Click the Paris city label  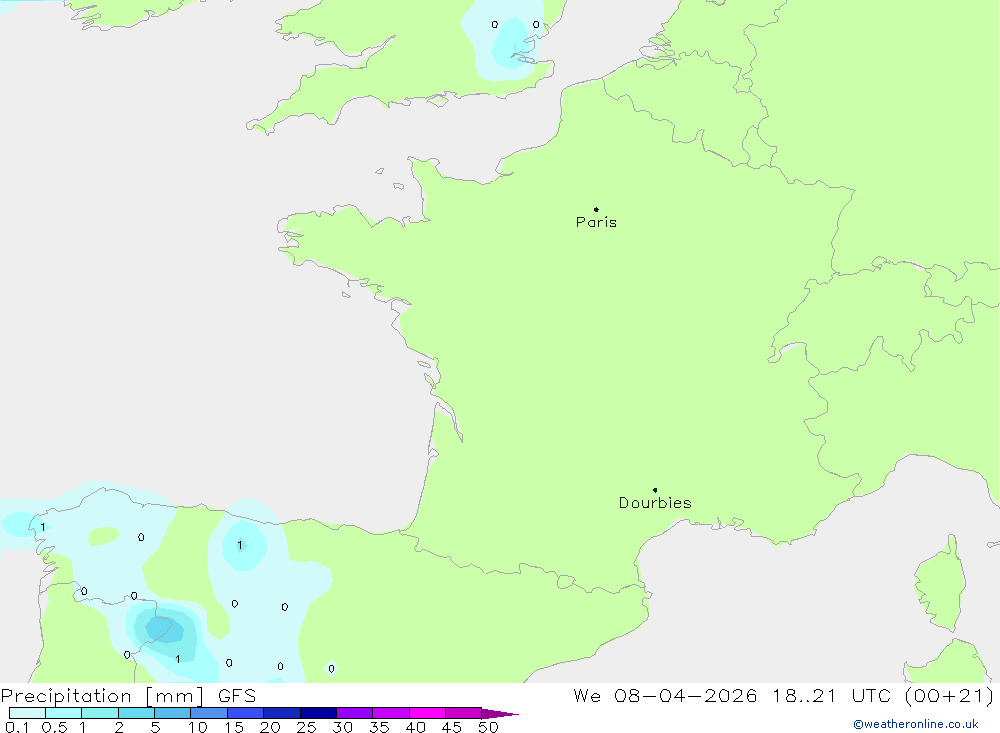coord(596,222)
